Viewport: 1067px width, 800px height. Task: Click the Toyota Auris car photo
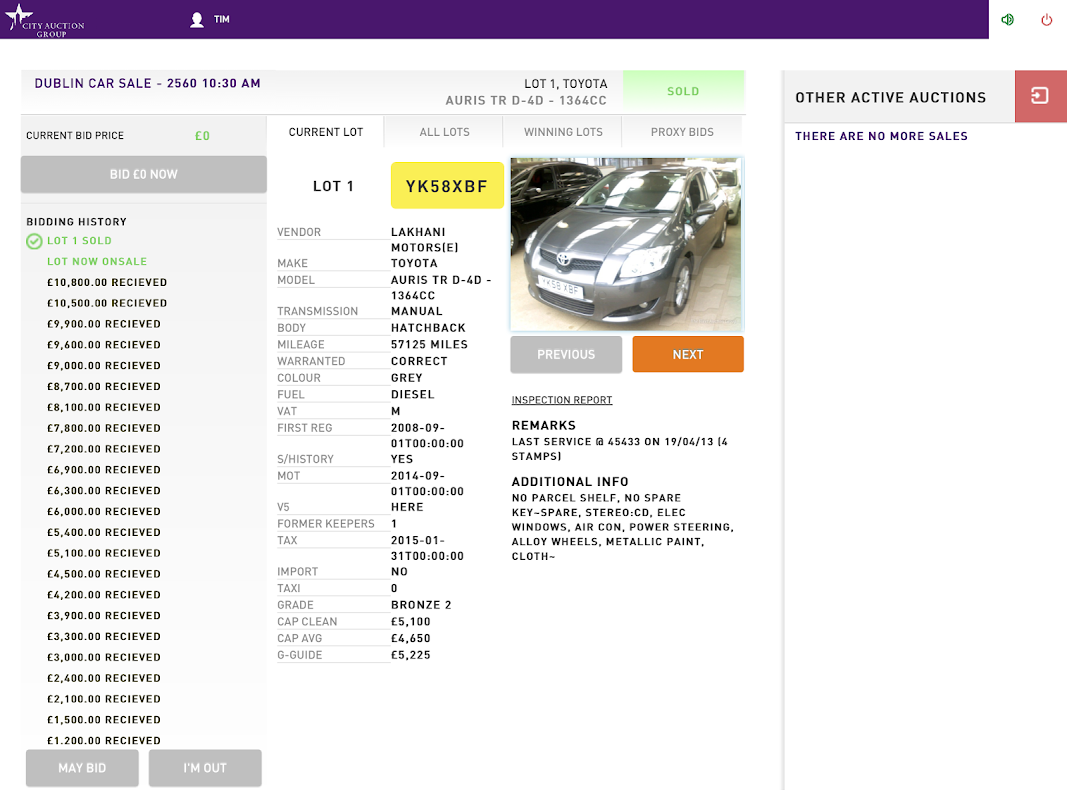pyautogui.click(x=627, y=244)
